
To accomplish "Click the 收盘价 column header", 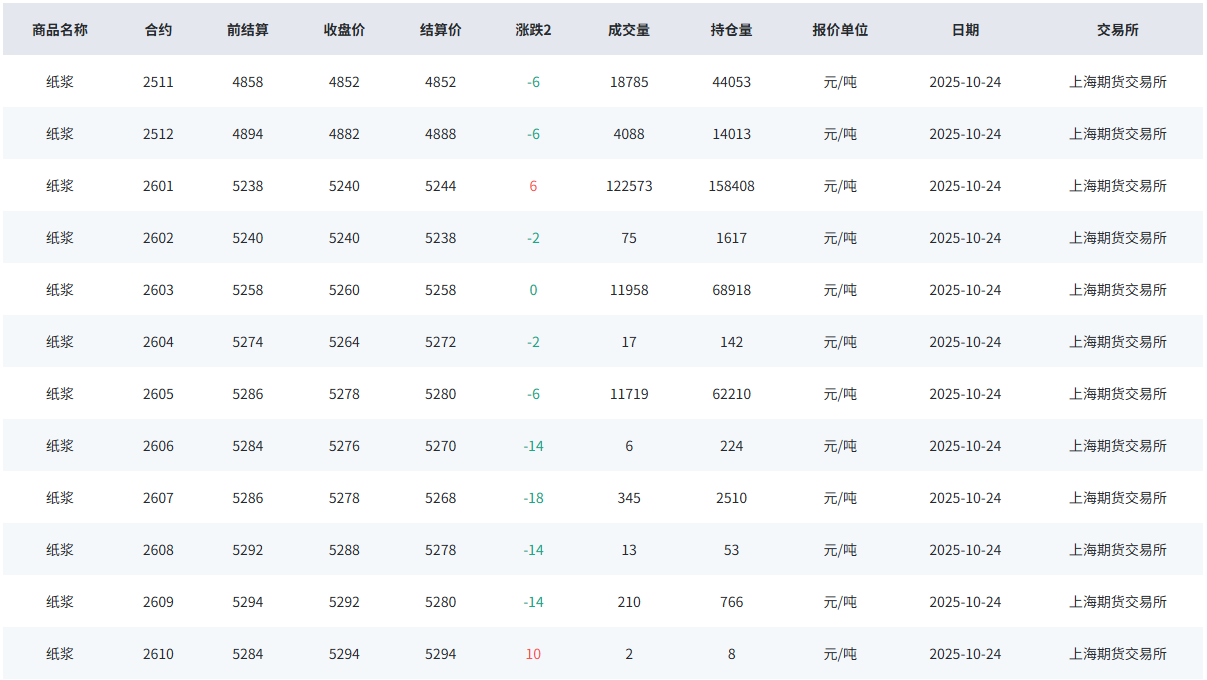I will [x=344, y=30].
